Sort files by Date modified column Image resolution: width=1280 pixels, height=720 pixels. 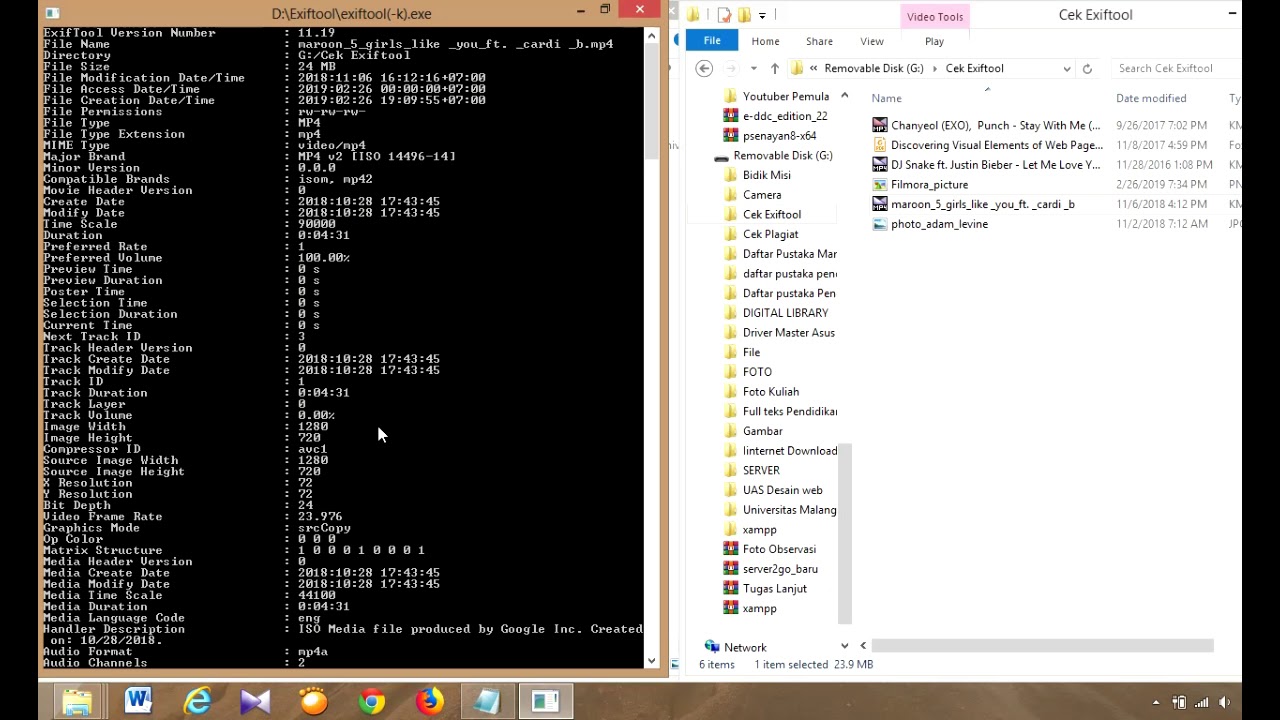(x=1151, y=98)
